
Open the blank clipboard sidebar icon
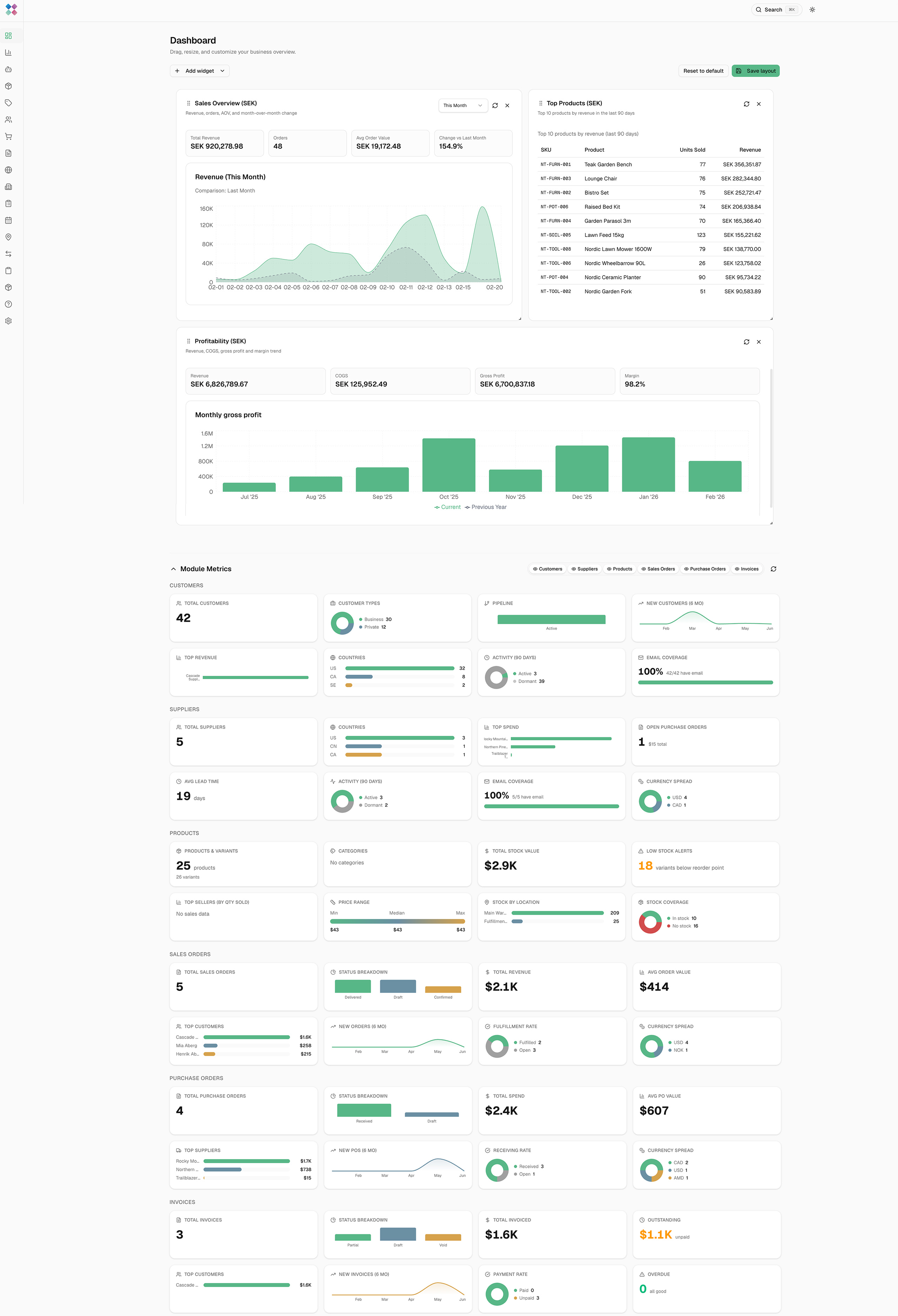point(8,271)
